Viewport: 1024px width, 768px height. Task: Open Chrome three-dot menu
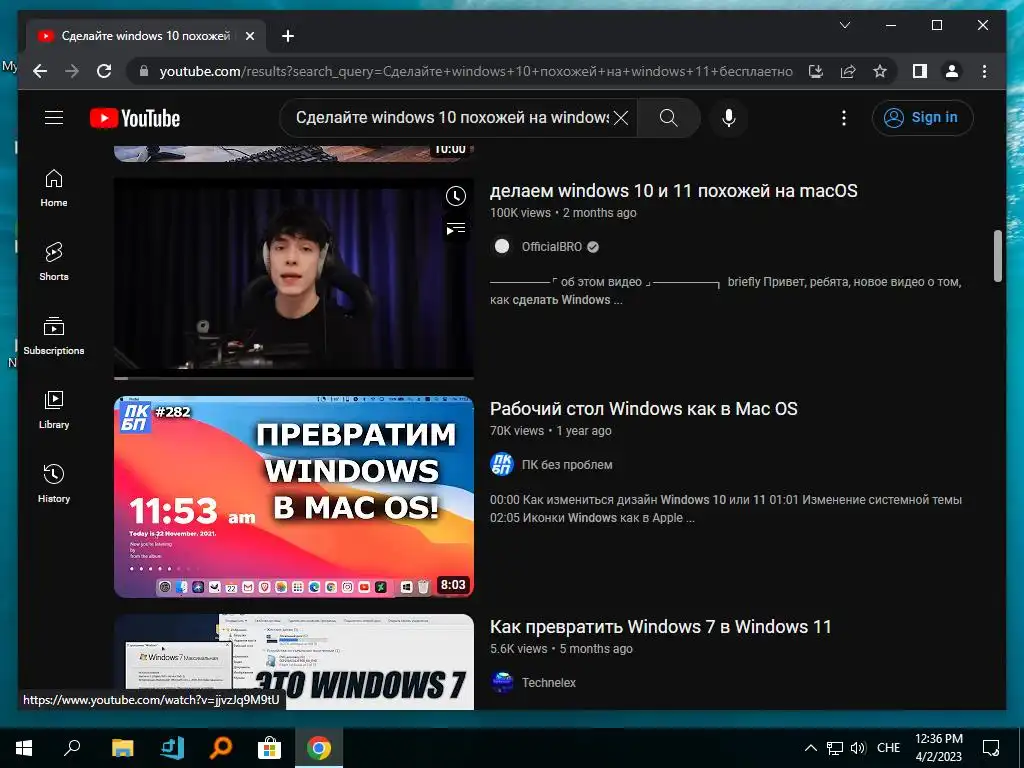pos(984,71)
